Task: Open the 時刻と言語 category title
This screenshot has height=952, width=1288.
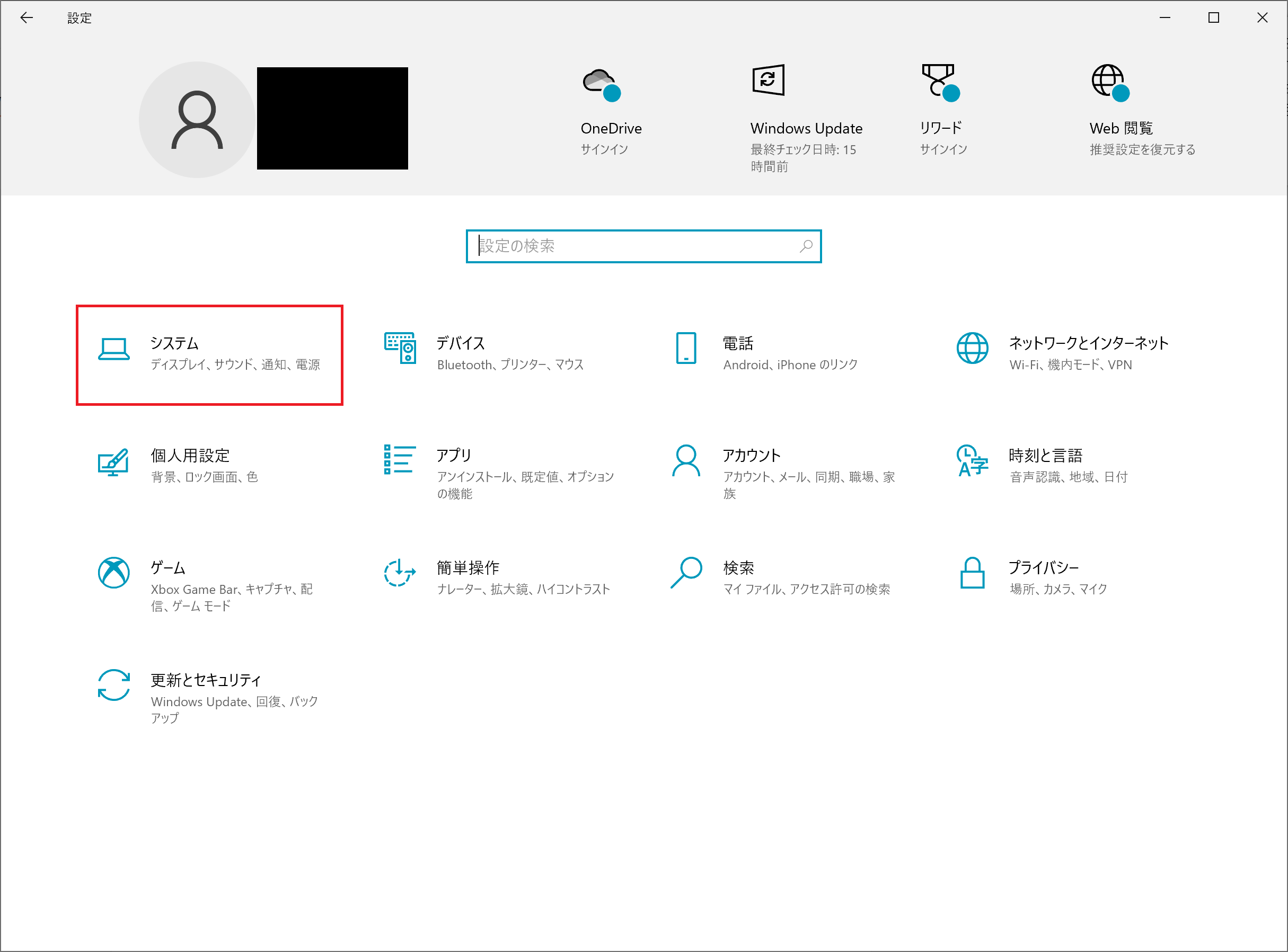Action: [1046, 456]
